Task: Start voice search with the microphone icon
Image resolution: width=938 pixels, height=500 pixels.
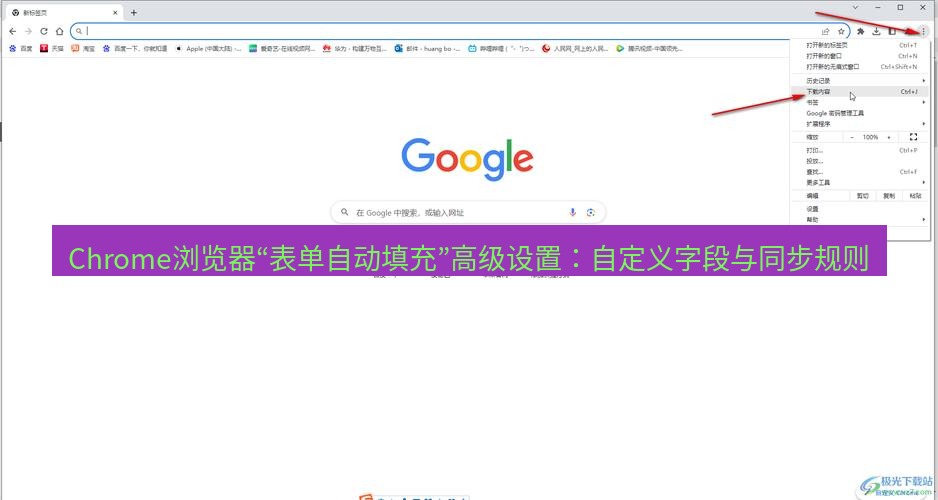Action: pyautogui.click(x=572, y=212)
